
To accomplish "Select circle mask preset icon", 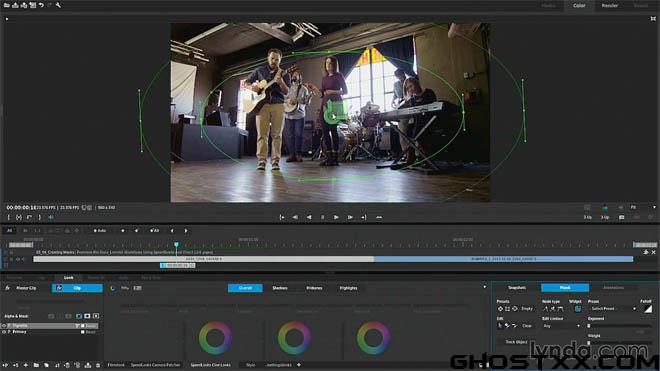I will (500, 309).
